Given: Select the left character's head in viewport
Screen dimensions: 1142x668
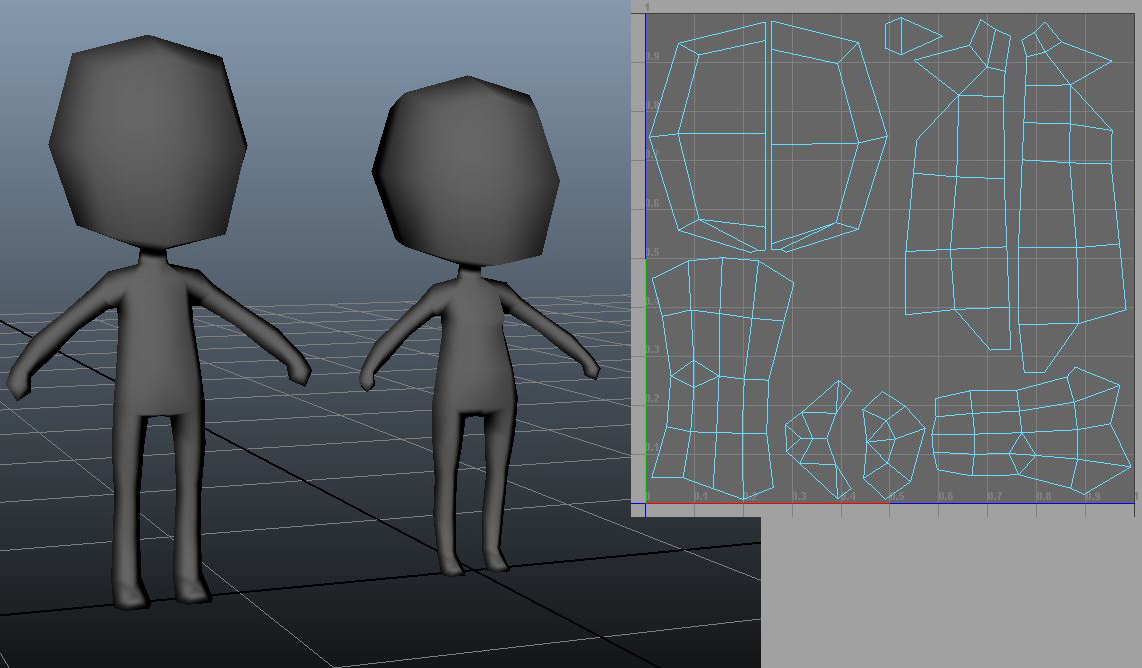Looking at the screenshot, I should [x=148, y=142].
